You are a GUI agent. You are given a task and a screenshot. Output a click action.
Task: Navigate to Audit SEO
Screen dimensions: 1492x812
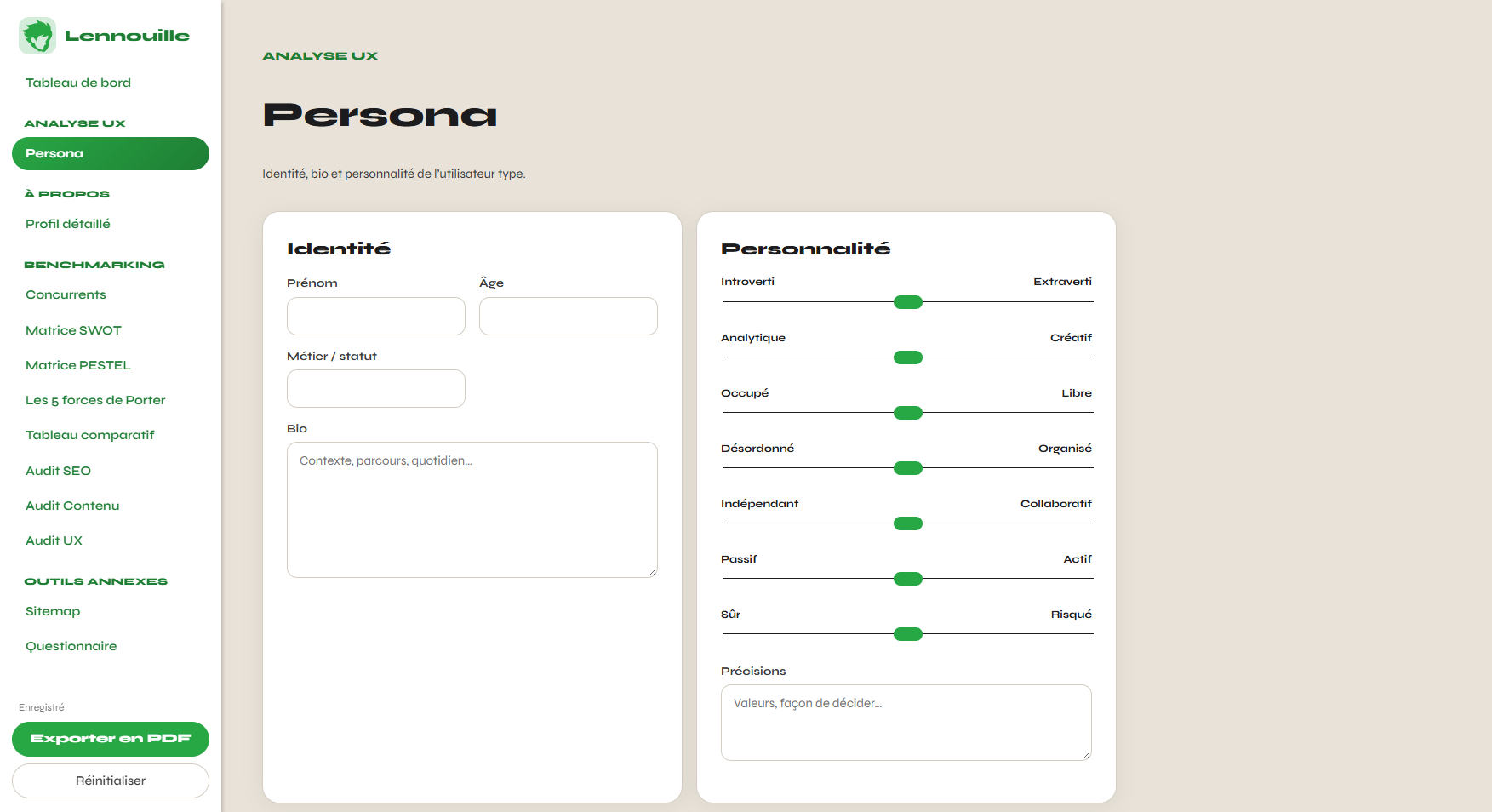[x=58, y=471]
